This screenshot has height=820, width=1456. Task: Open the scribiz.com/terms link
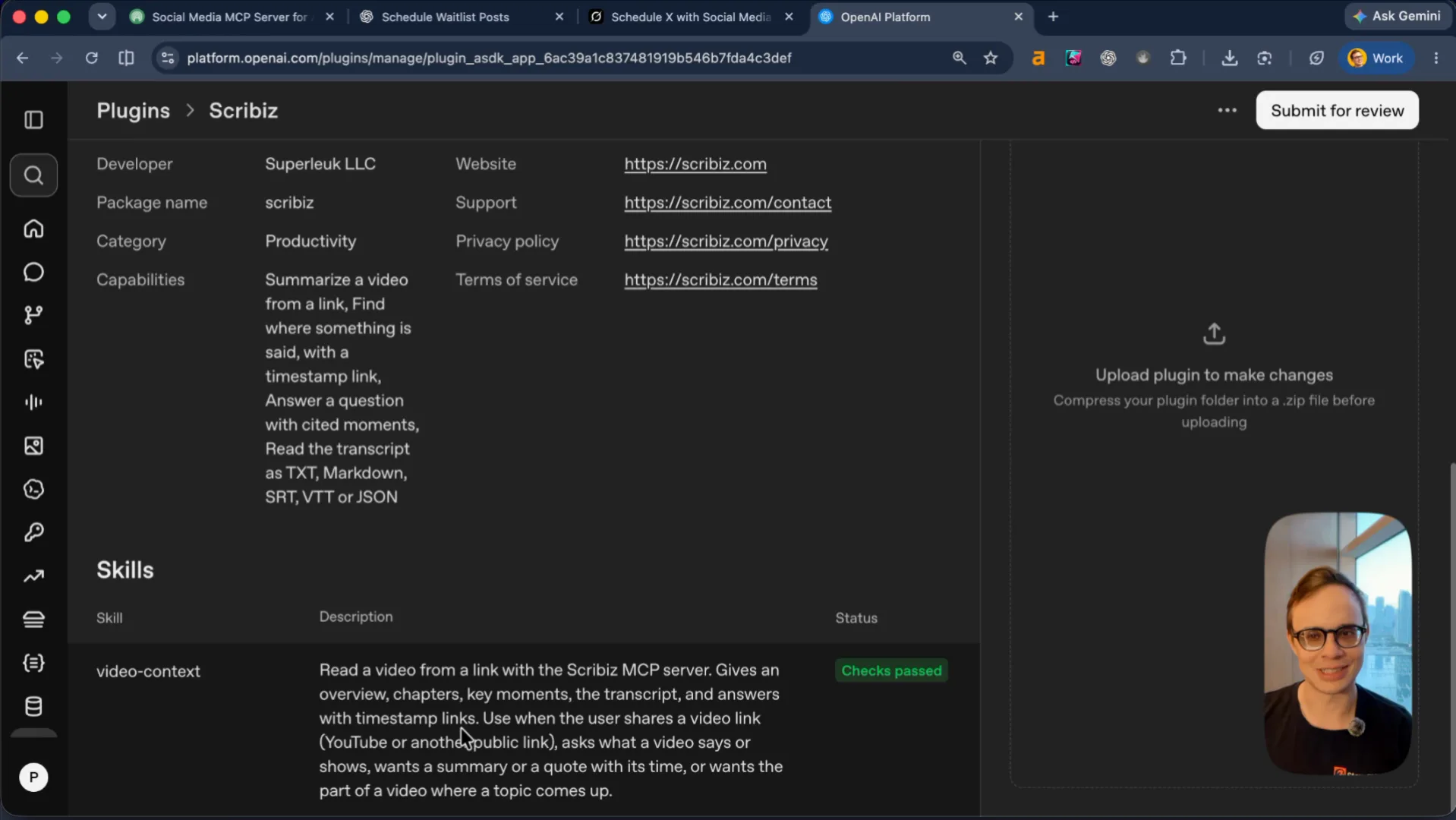point(720,280)
